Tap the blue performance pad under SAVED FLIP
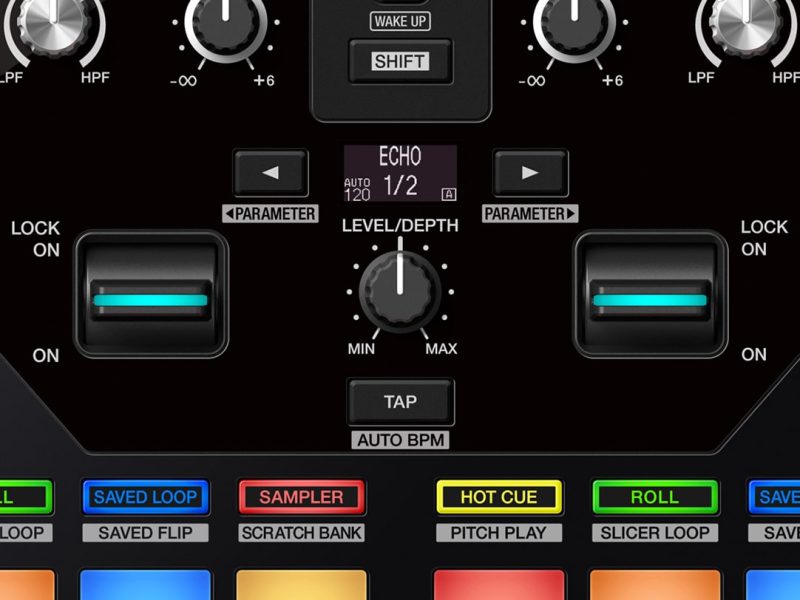This screenshot has width=800, height=600. 145,585
